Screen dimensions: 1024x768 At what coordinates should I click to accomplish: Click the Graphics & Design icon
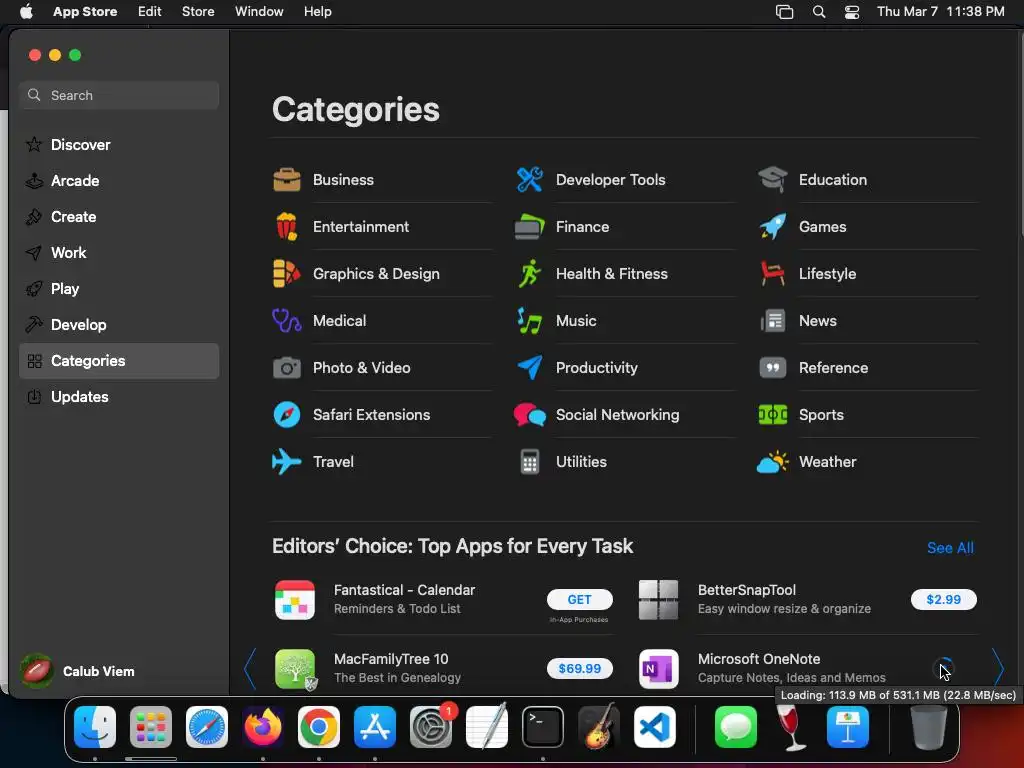click(x=287, y=274)
